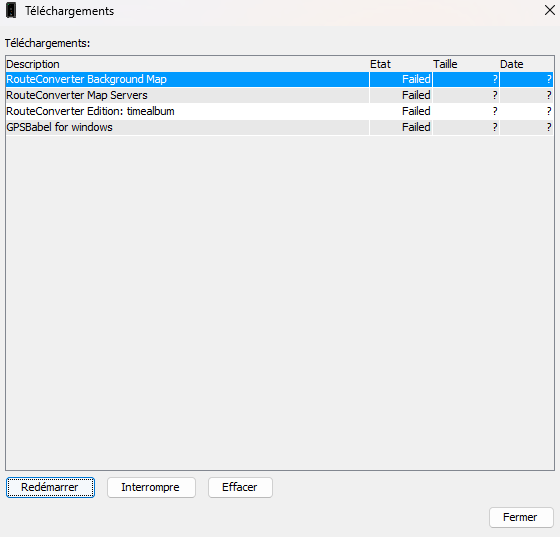The height and width of the screenshot is (537, 560).
Task: Click Failed status of Map Servers row
Action: coord(416,95)
